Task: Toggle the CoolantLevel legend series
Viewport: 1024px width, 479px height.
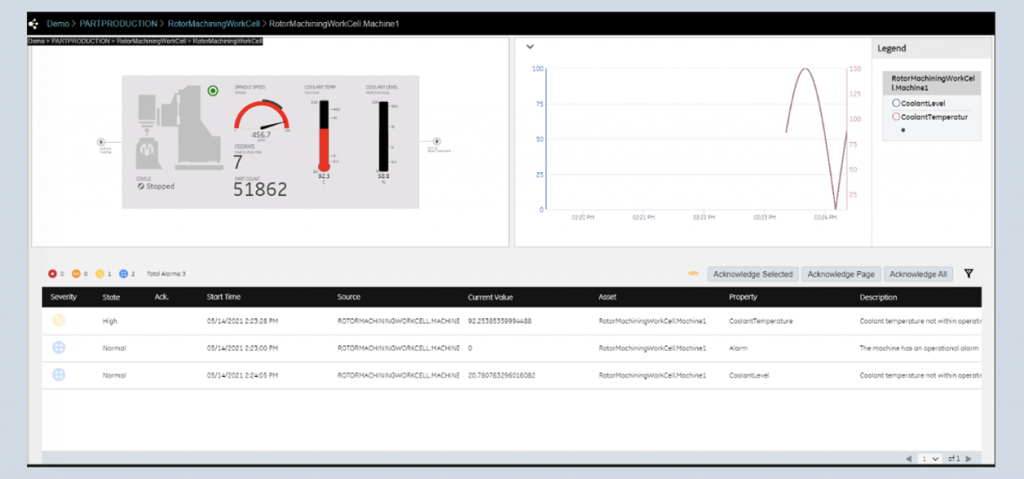Action: click(897, 103)
